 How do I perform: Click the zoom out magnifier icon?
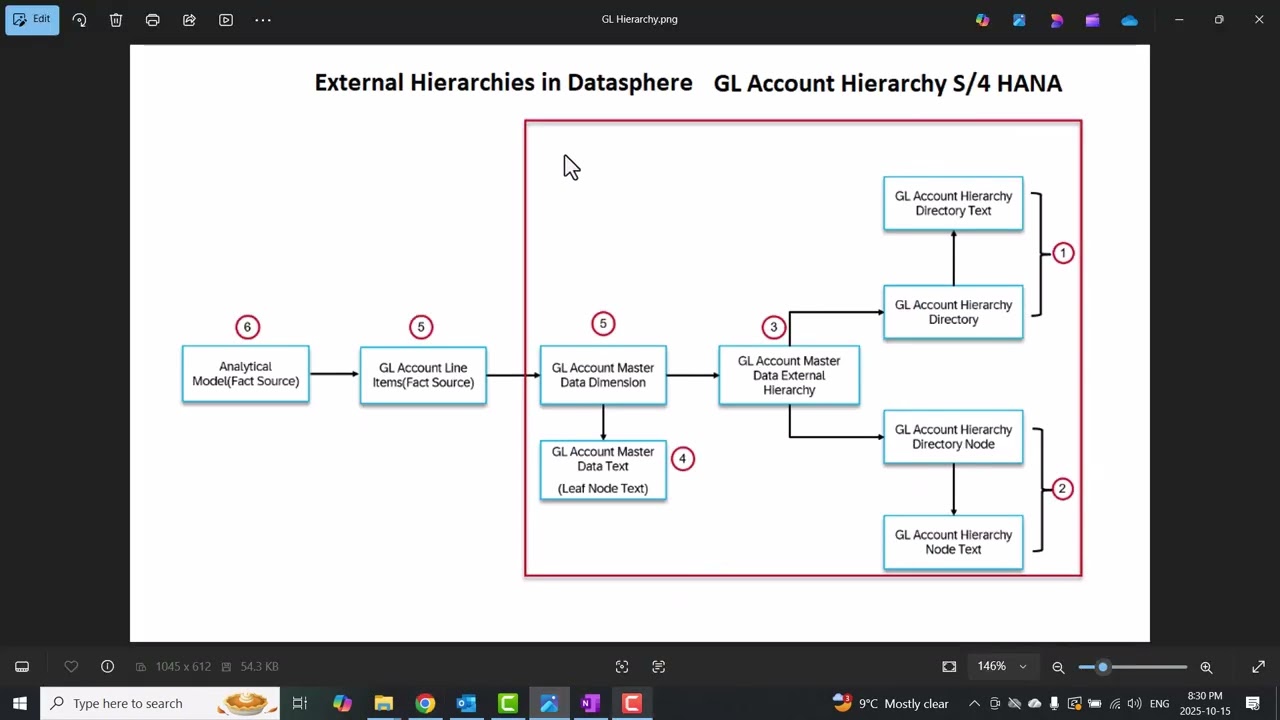pos(1058,667)
